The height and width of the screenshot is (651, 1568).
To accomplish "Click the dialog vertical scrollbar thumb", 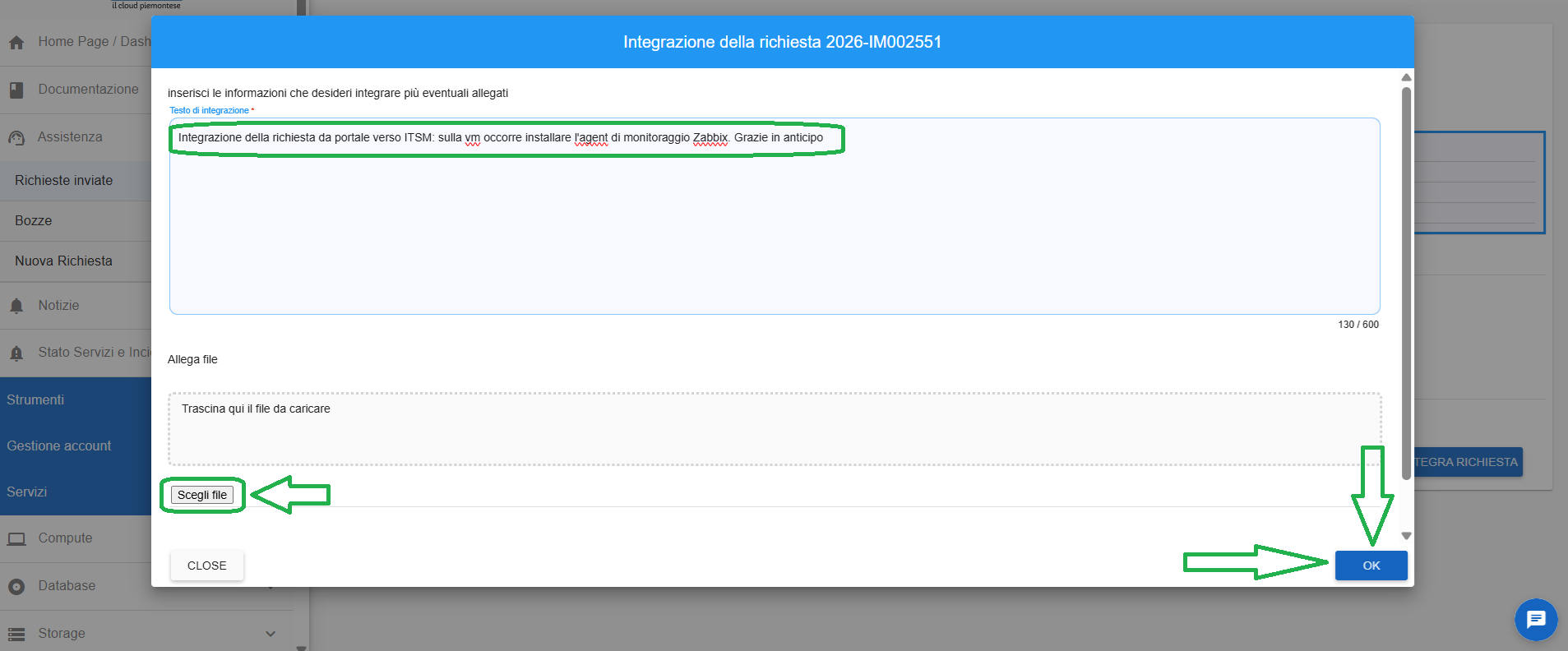I will coord(1406,283).
